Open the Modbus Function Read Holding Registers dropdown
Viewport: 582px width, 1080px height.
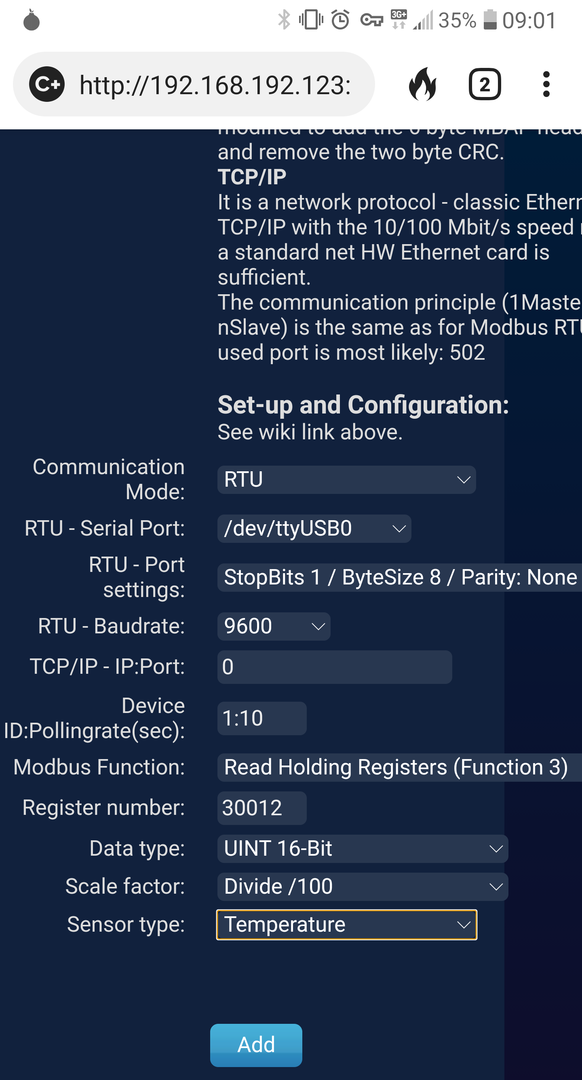(399, 767)
